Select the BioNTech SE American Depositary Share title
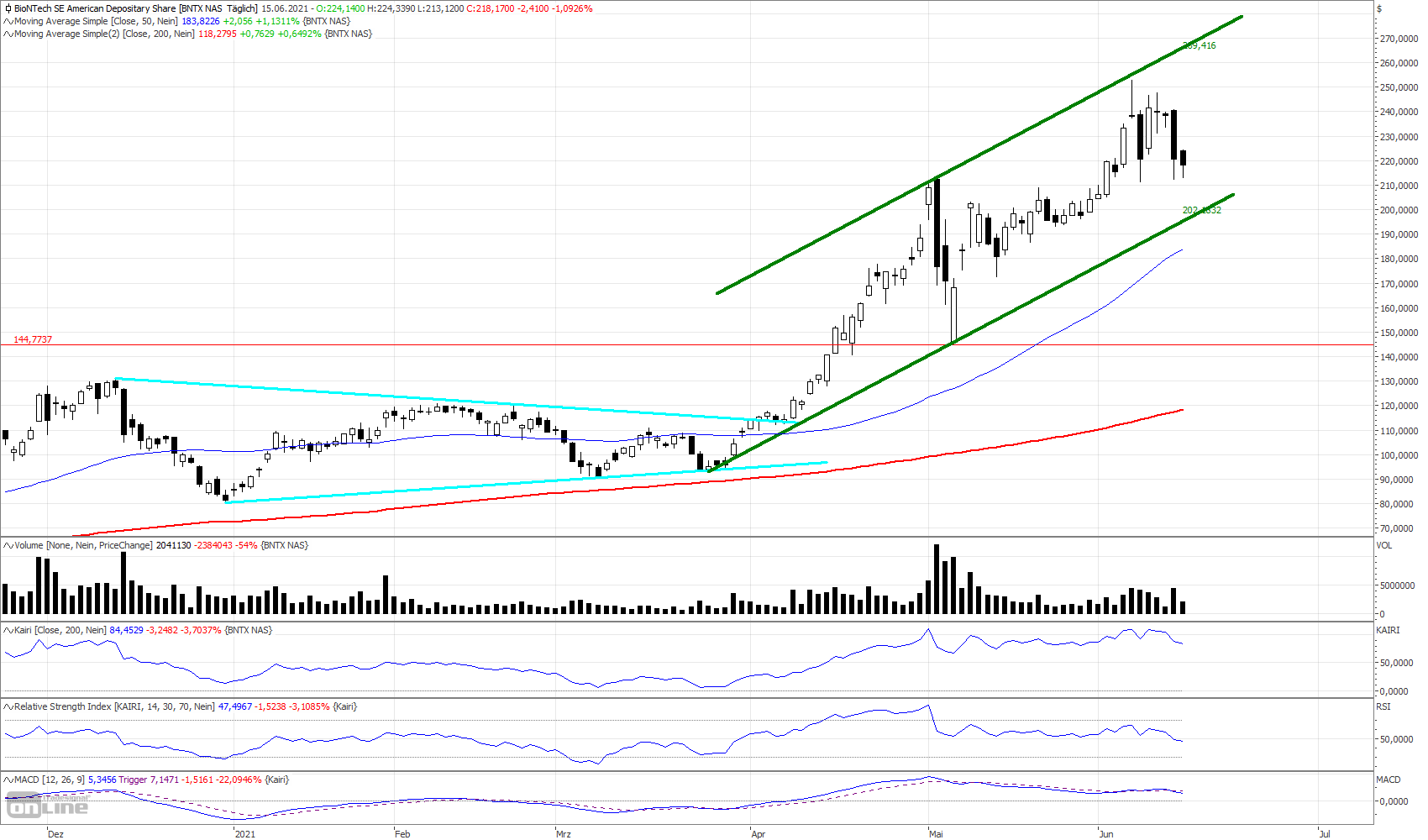 95,8
